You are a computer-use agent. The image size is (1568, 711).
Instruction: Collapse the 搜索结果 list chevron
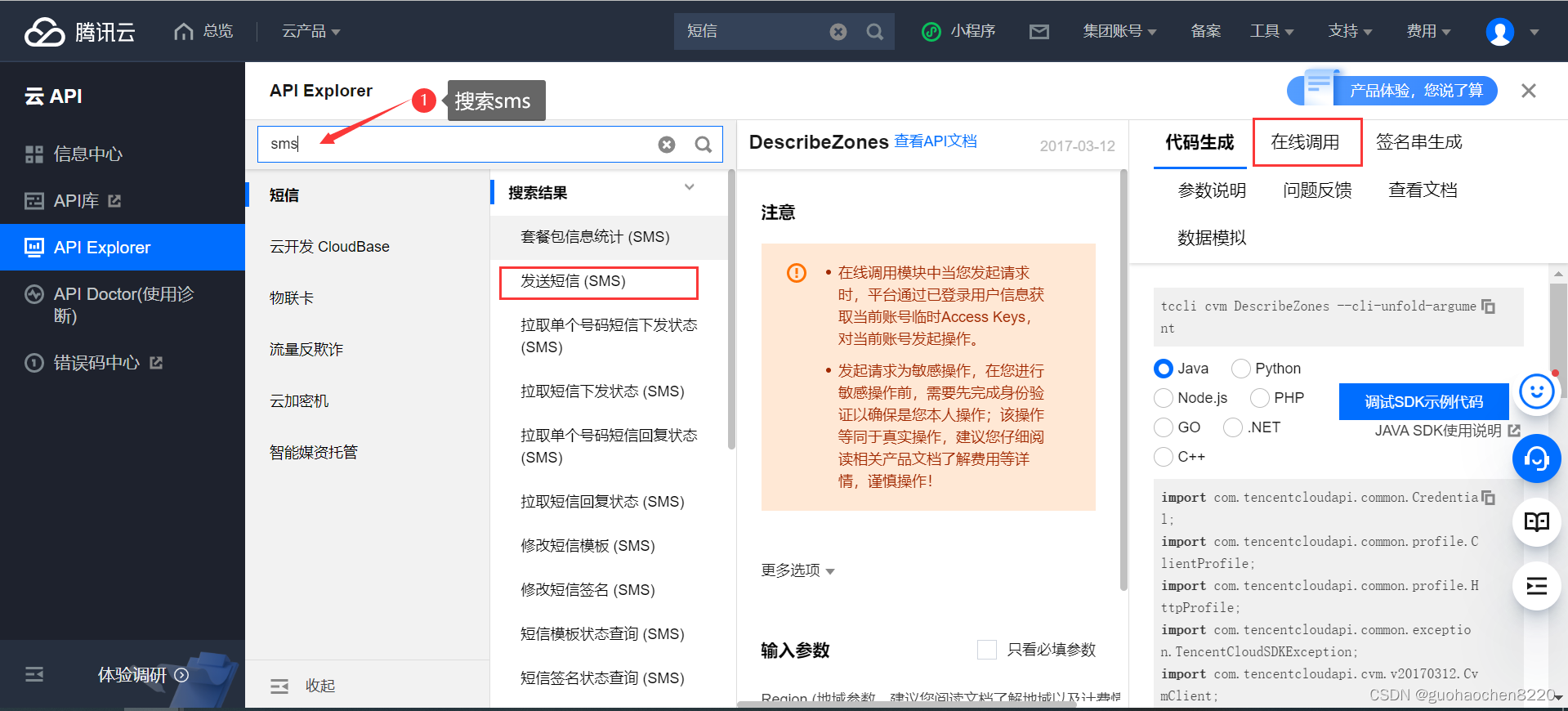tap(690, 187)
